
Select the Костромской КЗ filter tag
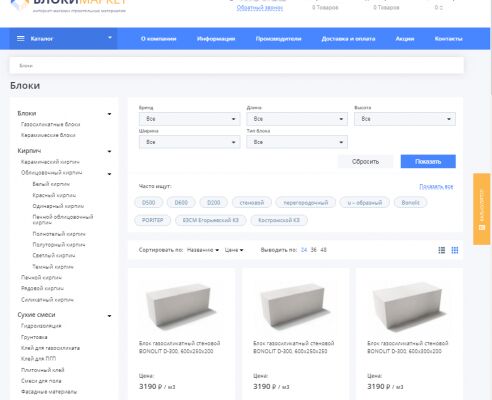(x=279, y=220)
